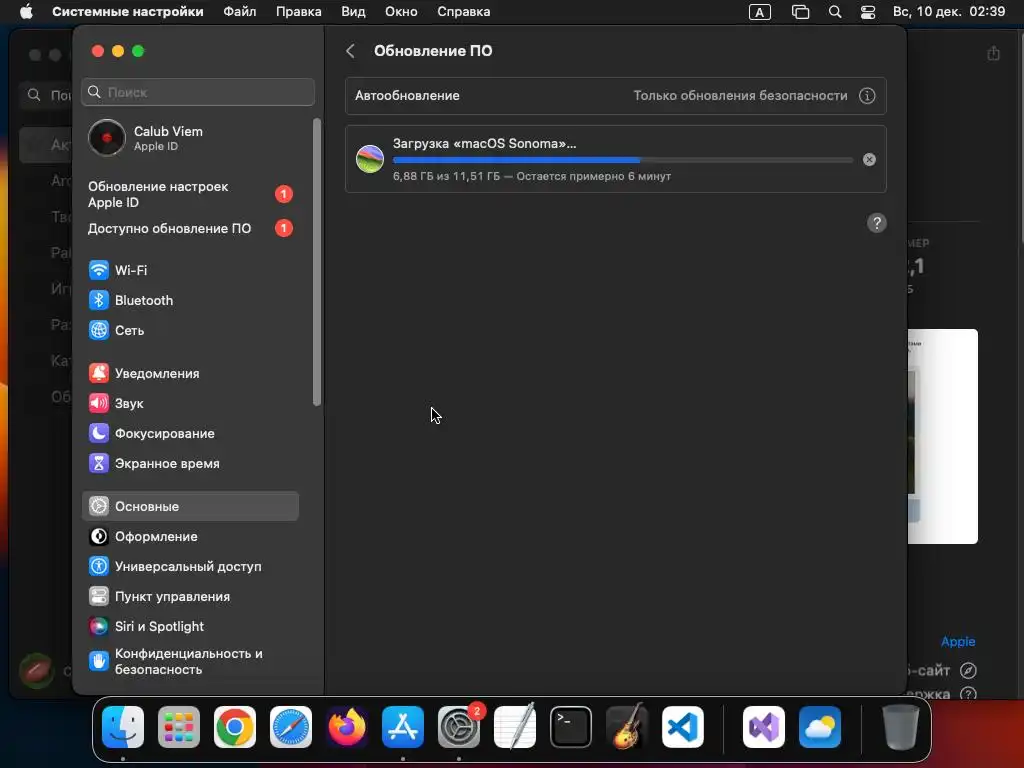
Task: Launch Firefox from the Dock
Action: point(347,727)
